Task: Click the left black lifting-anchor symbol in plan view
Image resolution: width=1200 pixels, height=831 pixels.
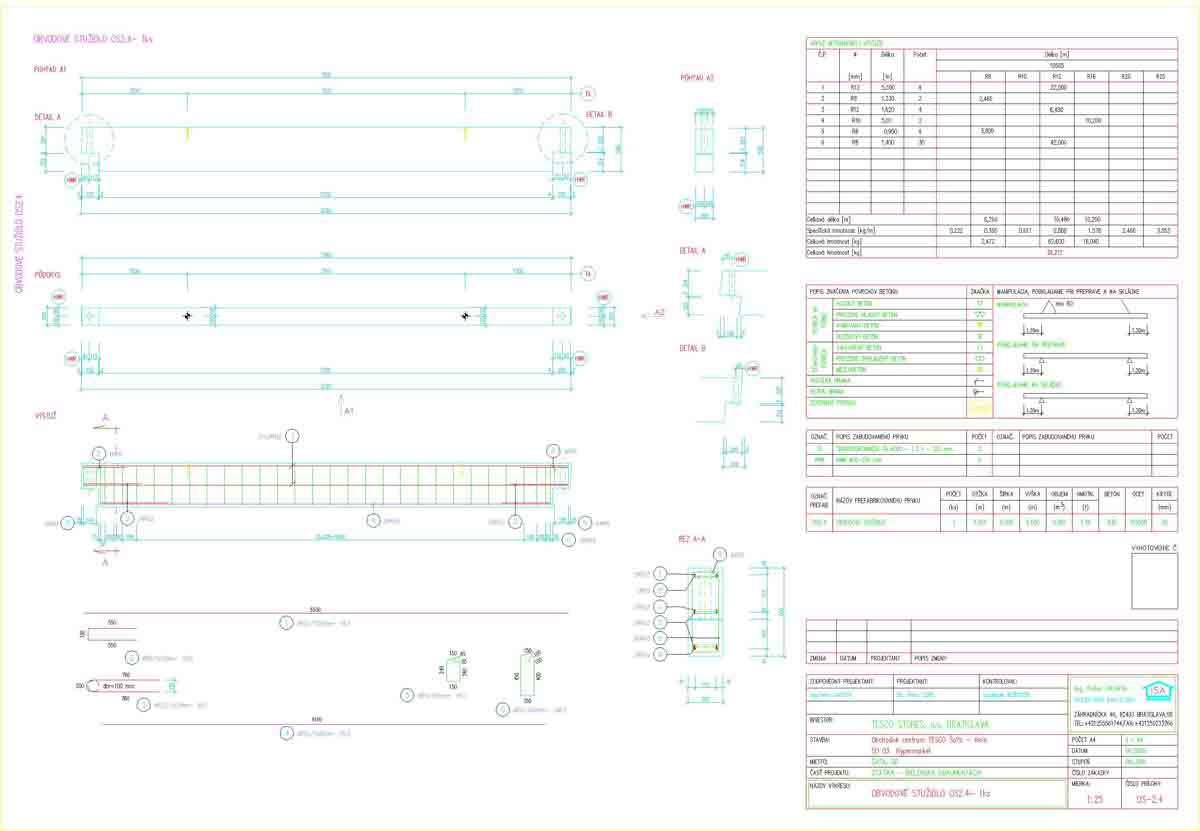Action: (185, 316)
